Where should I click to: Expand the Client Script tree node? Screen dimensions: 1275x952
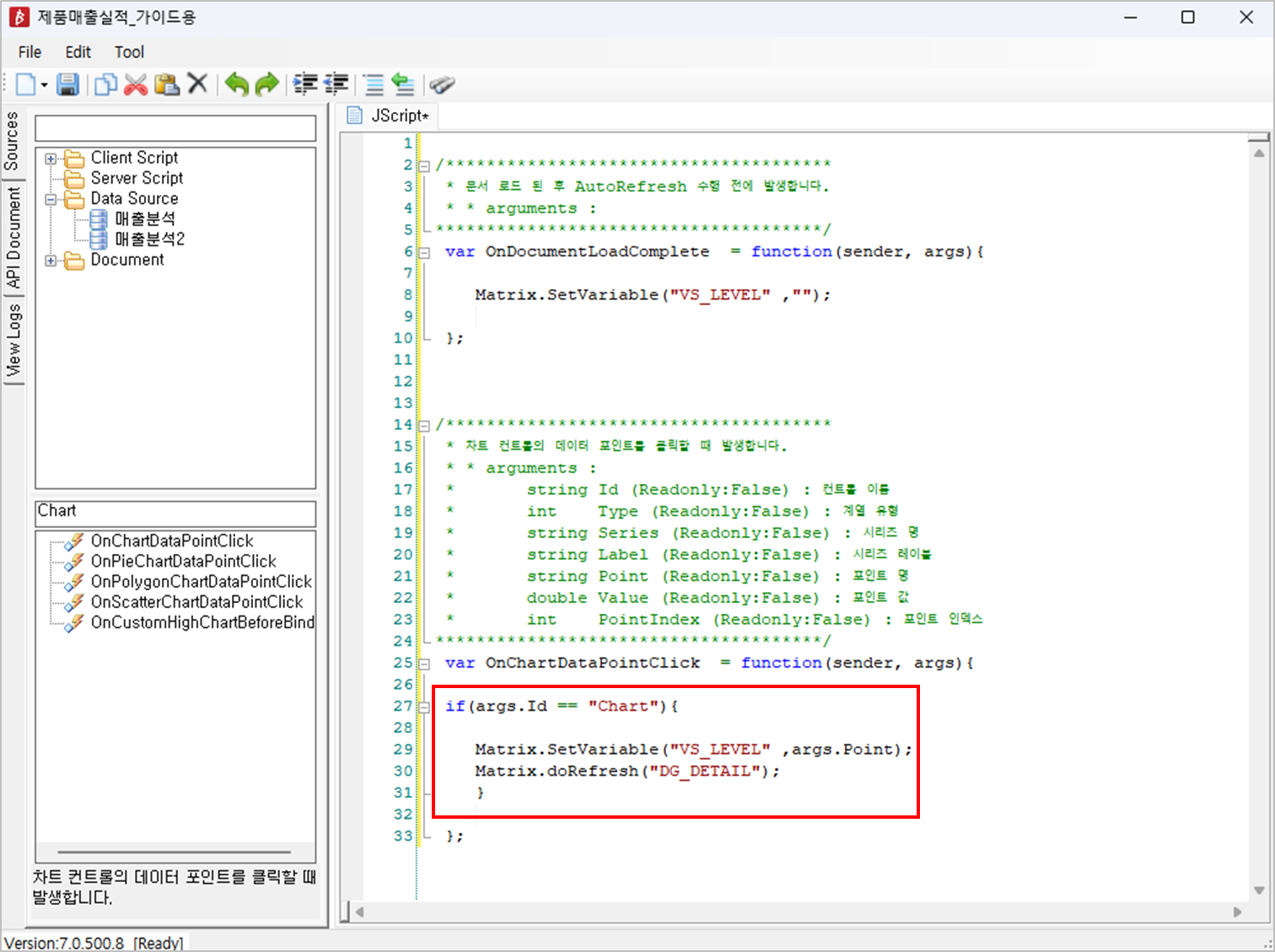(51, 159)
